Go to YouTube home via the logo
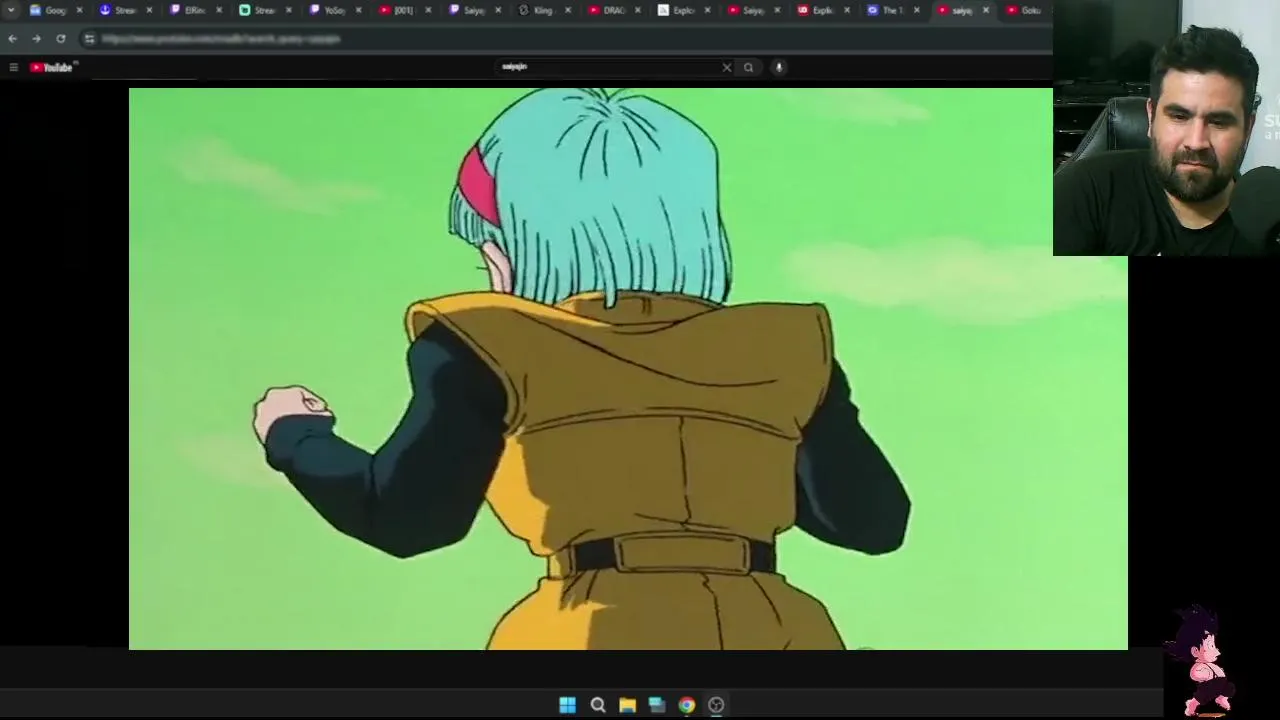Viewport: 1280px width, 720px height. (x=52, y=67)
